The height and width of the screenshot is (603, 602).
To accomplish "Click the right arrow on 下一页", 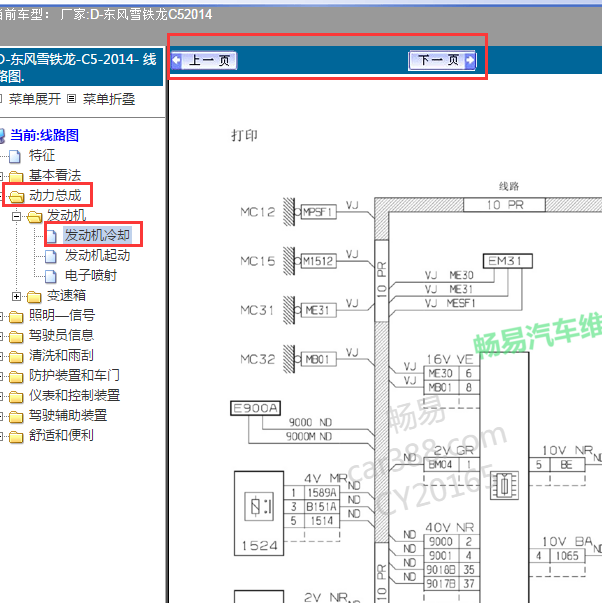I will [x=470, y=60].
